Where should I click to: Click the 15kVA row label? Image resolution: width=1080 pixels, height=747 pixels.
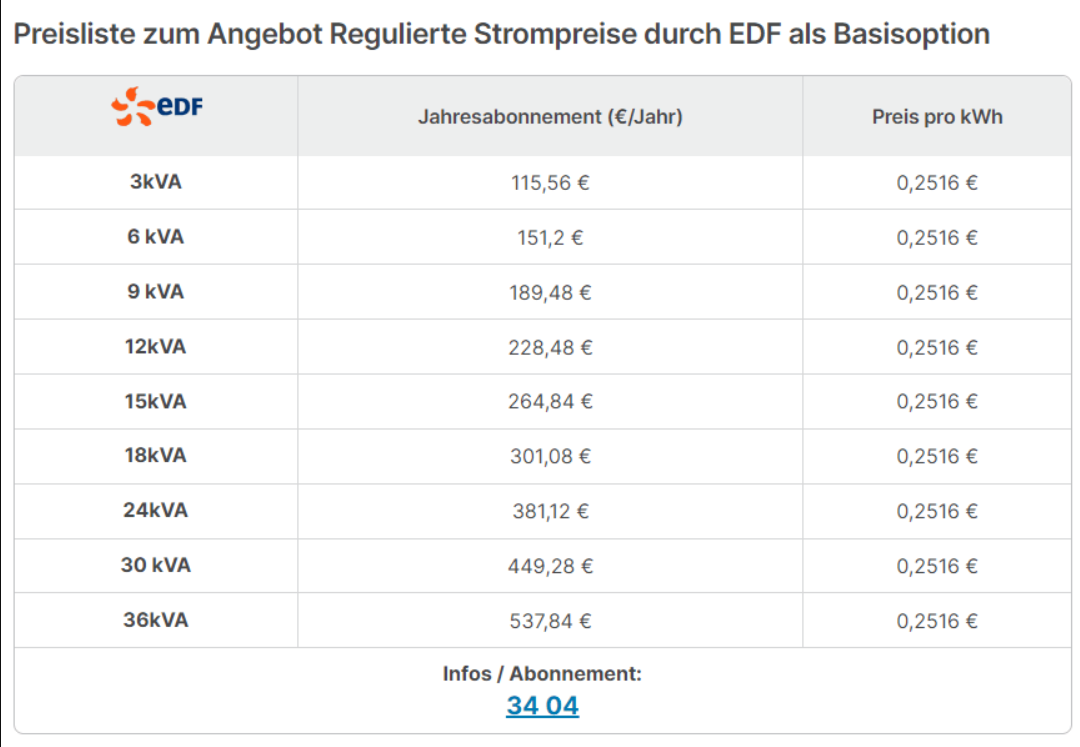(156, 401)
